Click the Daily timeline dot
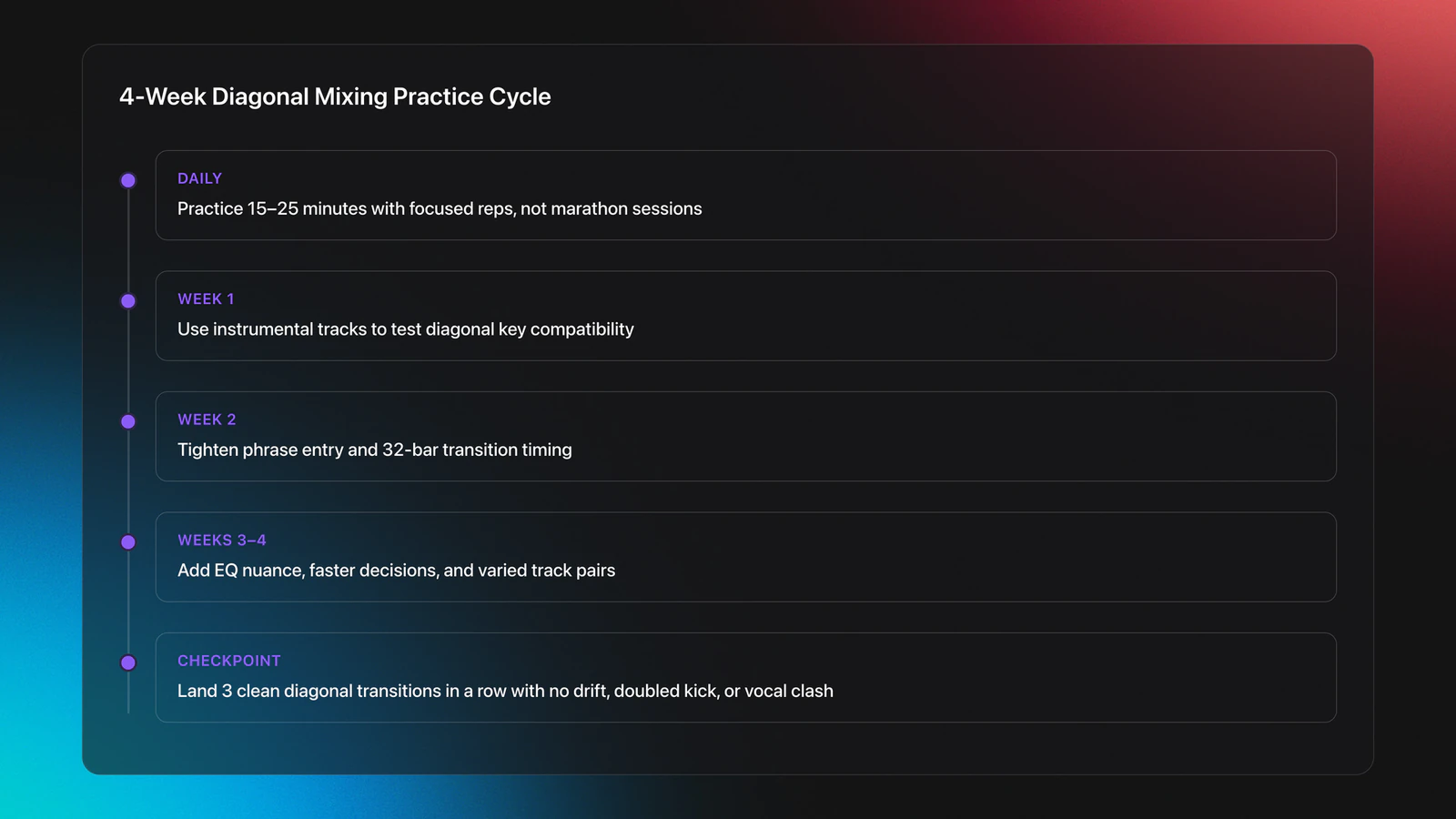Image resolution: width=1456 pixels, height=819 pixels. (x=128, y=180)
